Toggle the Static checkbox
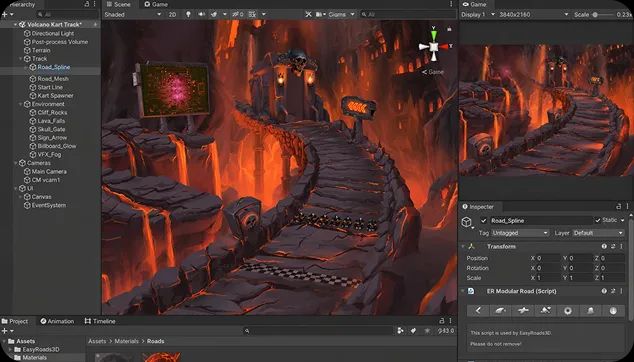Viewport: 634px width, 362px height. click(x=598, y=220)
